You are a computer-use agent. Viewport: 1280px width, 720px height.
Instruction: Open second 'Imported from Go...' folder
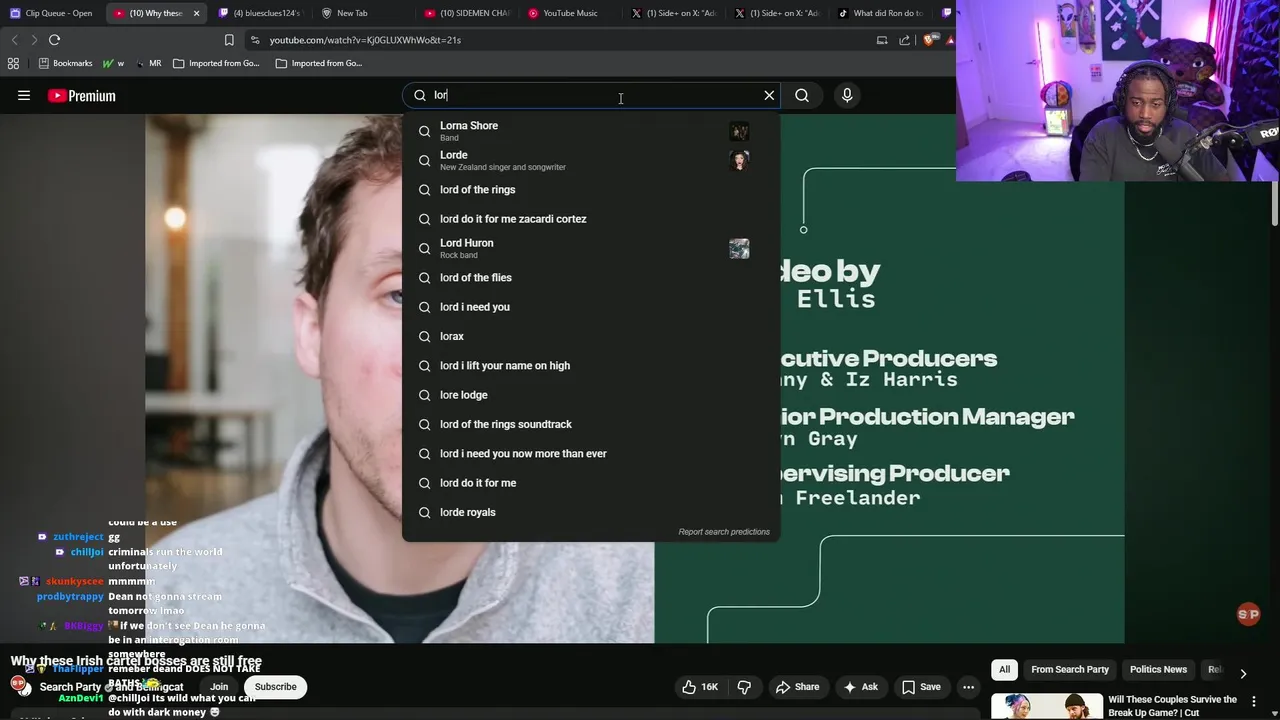tap(319, 63)
